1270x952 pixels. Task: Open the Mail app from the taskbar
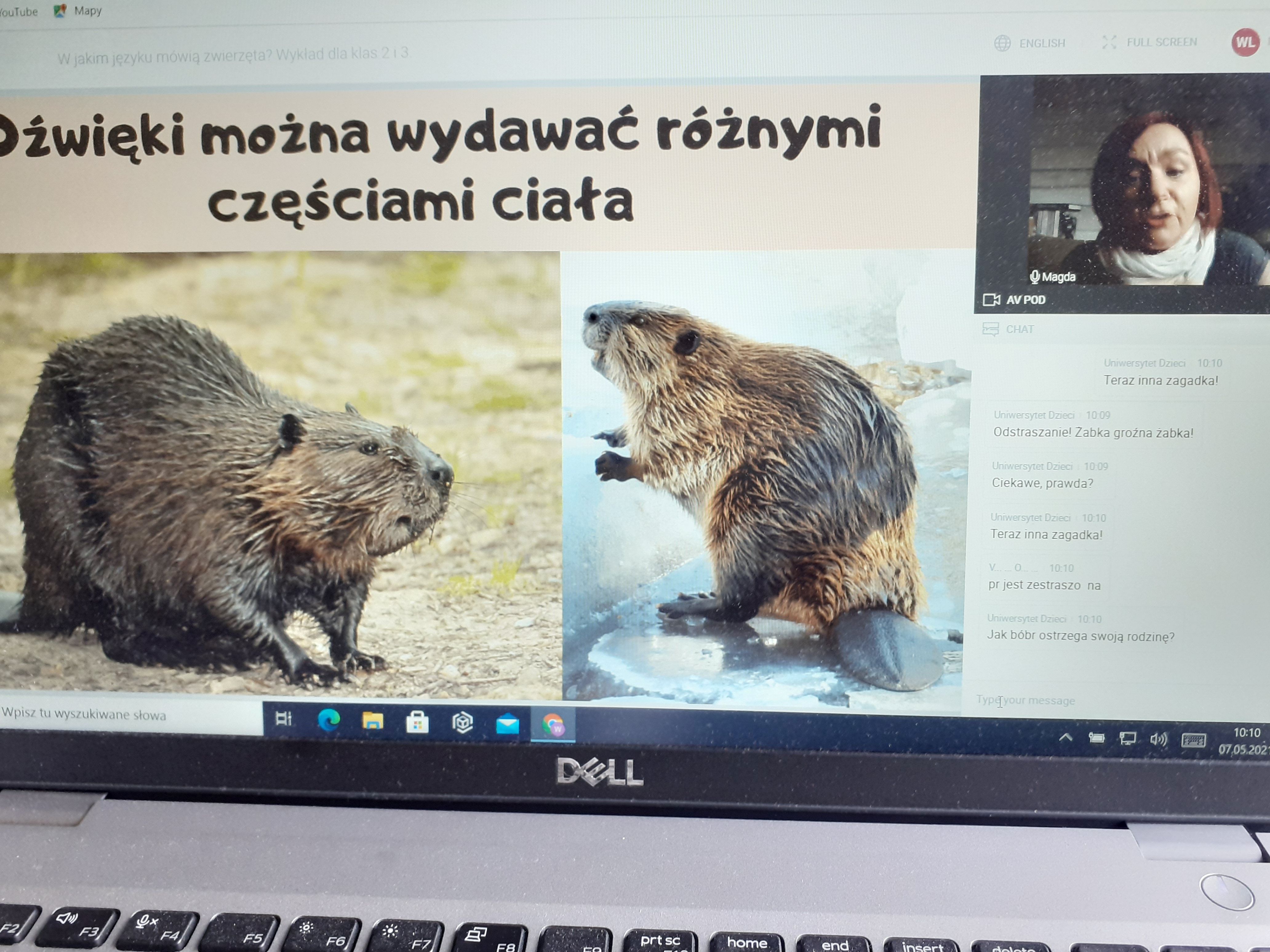click(508, 725)
